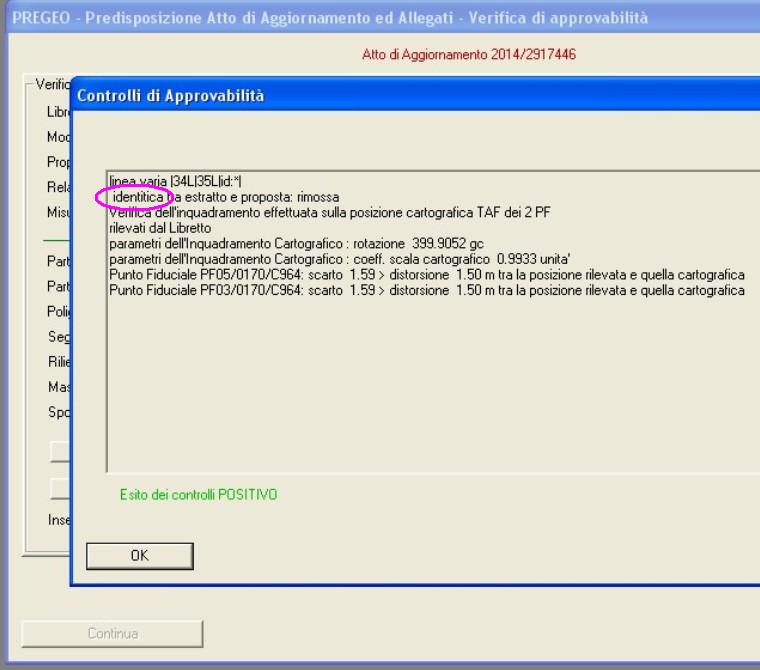The image size is (760, 670).
Task: Click the Punto Fiduciale PF05/0170/C964 line
Action: [x=427, y=274]
